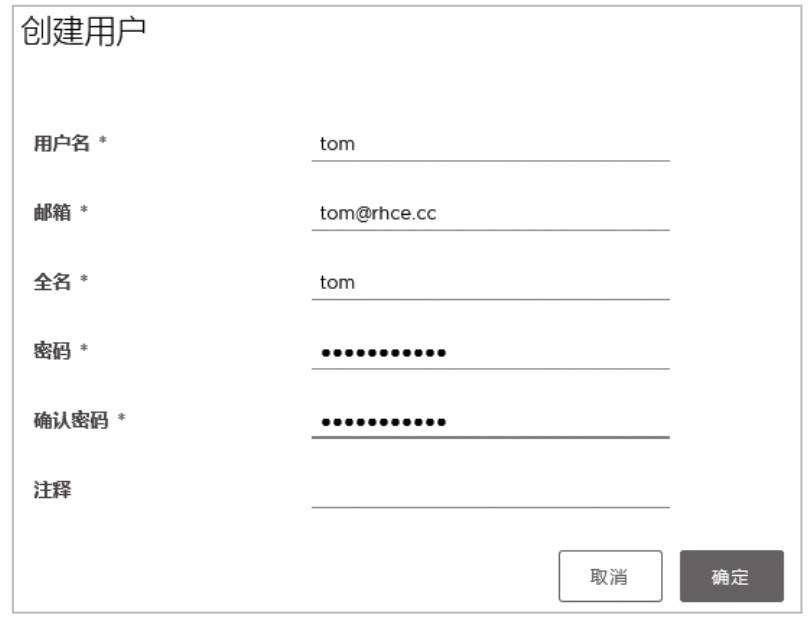Click the asterisk marker beside 全名
This screenshot has width=809, height=620.
point(84,279)
